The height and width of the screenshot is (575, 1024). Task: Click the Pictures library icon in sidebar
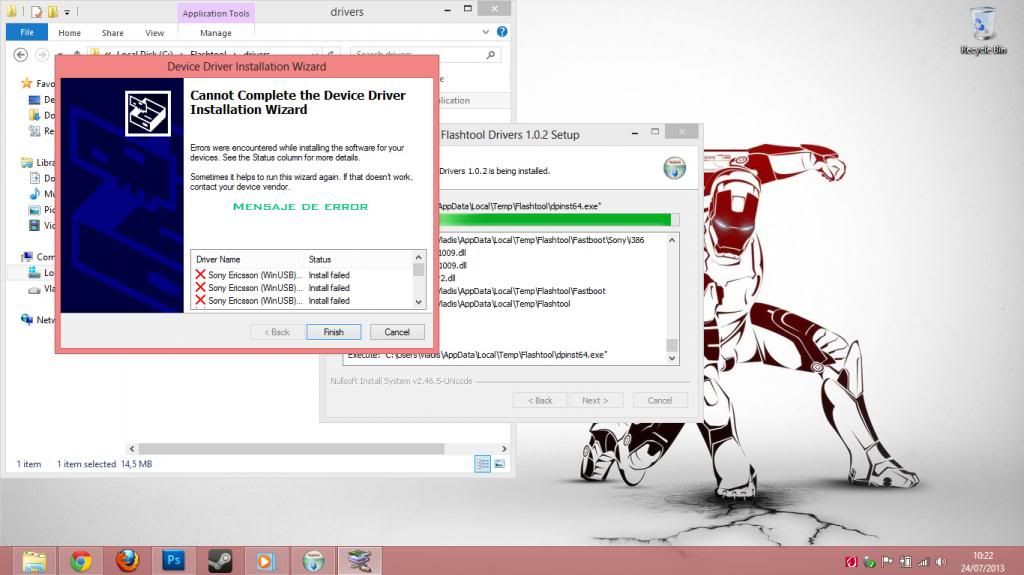pos(35,210)
